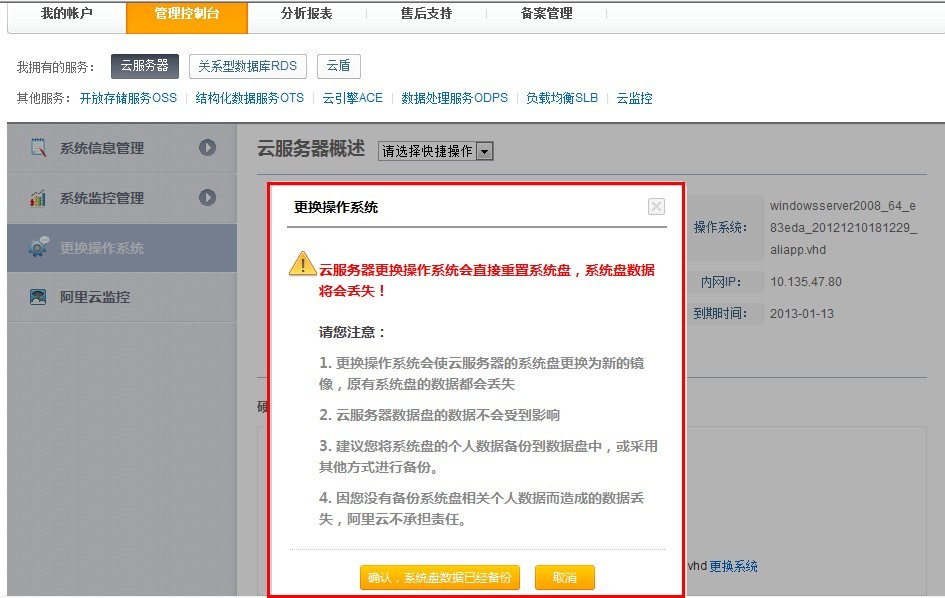Open the 我的帐户 tab
The image size is (945, 598).
coord(66,13)
